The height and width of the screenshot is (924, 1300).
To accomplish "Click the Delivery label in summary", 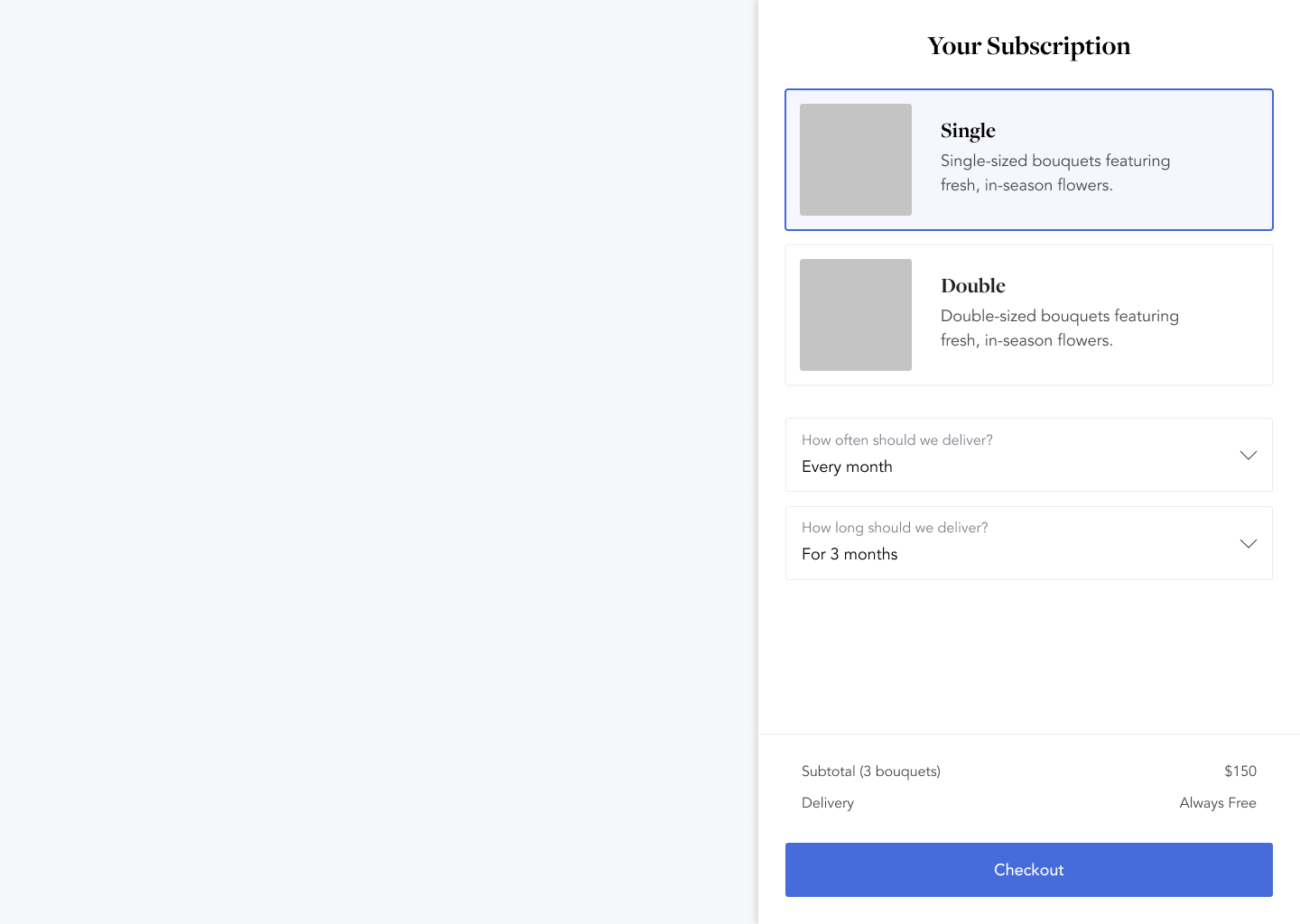I will tap(828, 803).
